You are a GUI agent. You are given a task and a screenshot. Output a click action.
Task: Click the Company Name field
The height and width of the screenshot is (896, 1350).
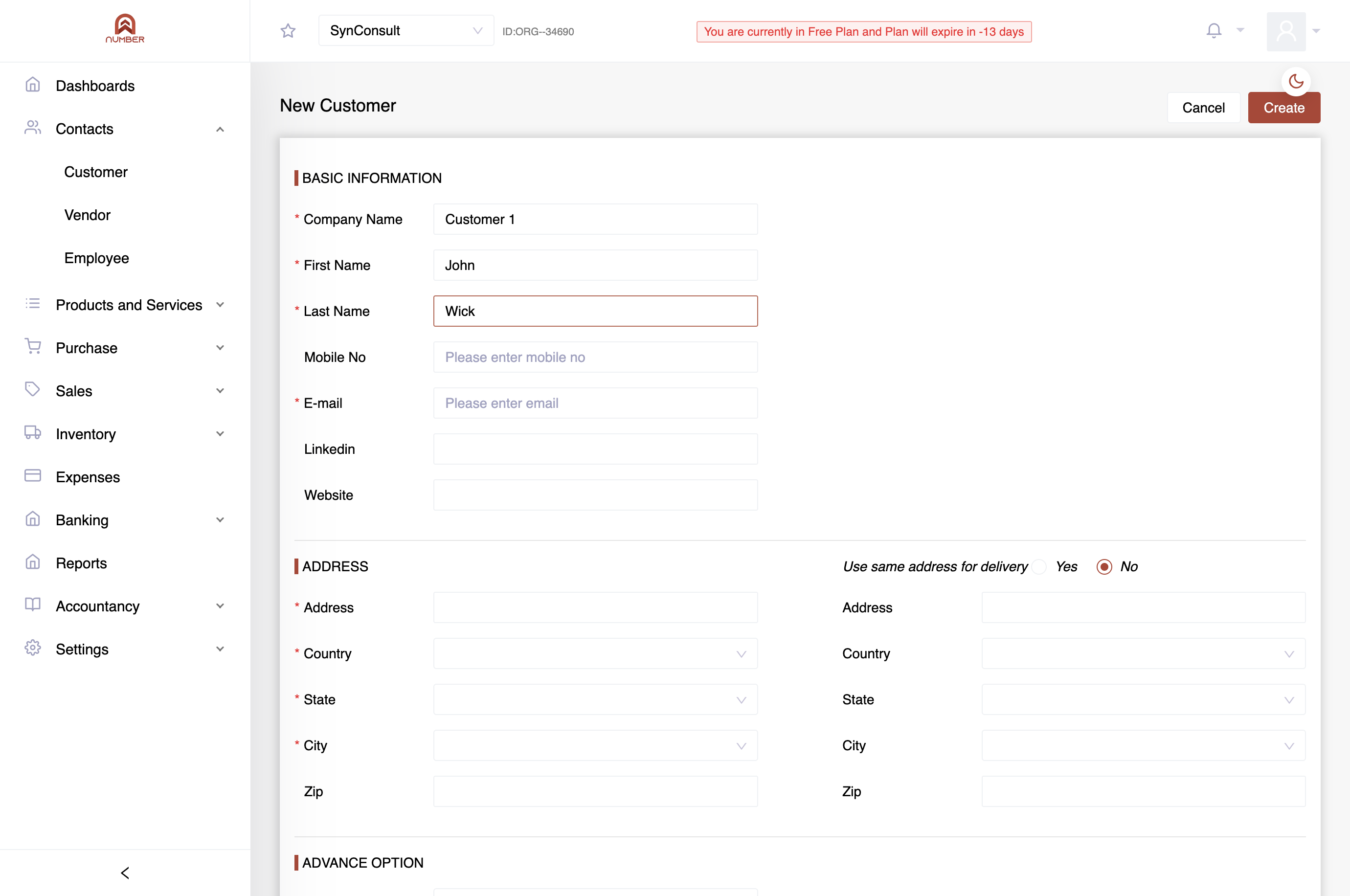click(595, 220)
